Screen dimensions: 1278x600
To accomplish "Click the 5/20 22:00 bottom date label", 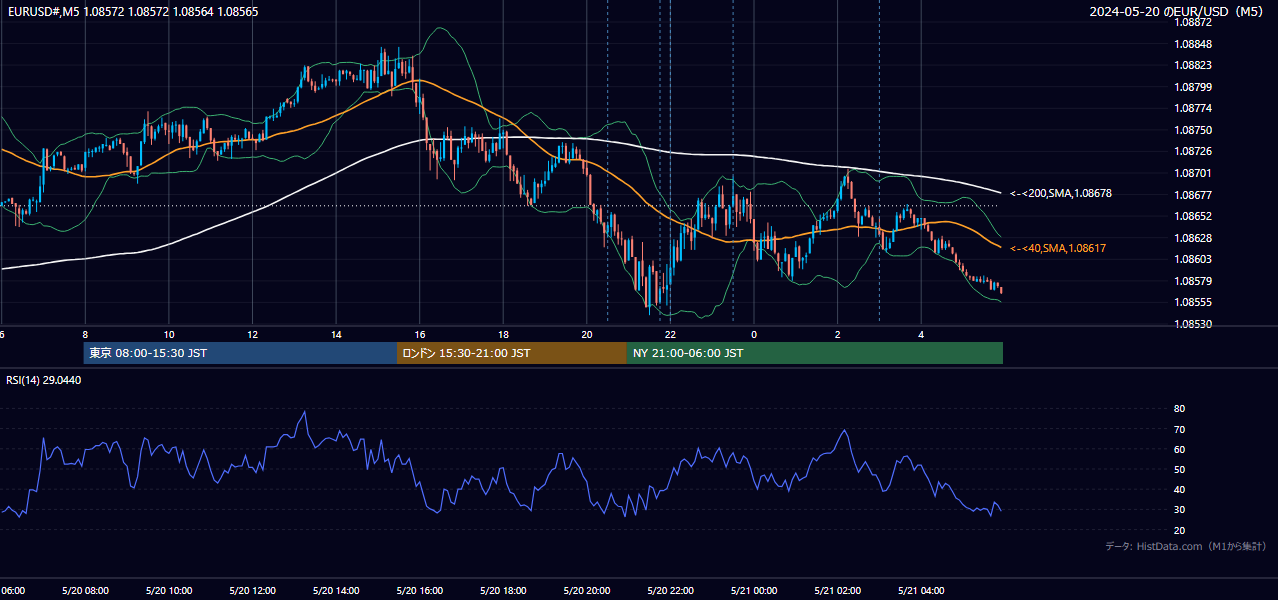I will tap(670, 591).
